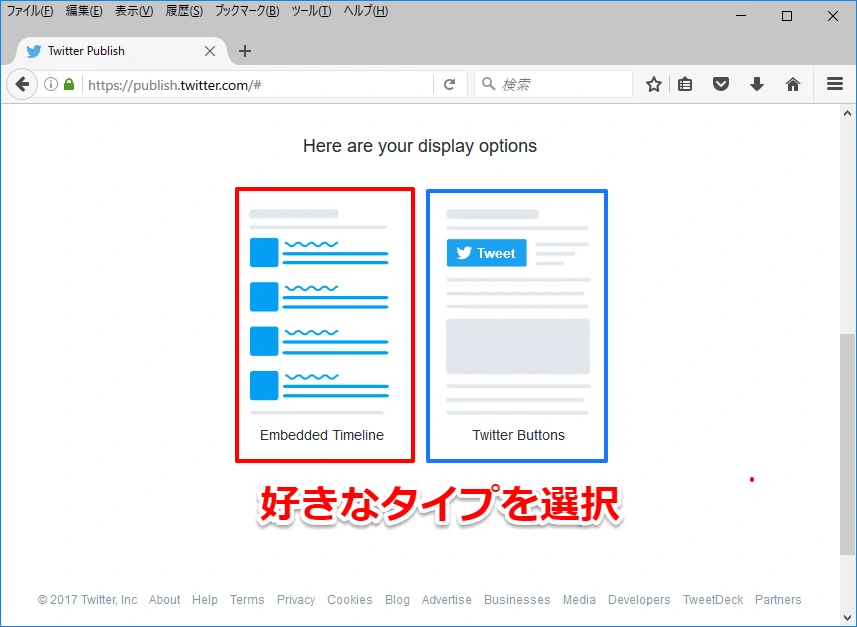Click the Pocket save icon
Screen dimensions: 857x627
[720, 85]
